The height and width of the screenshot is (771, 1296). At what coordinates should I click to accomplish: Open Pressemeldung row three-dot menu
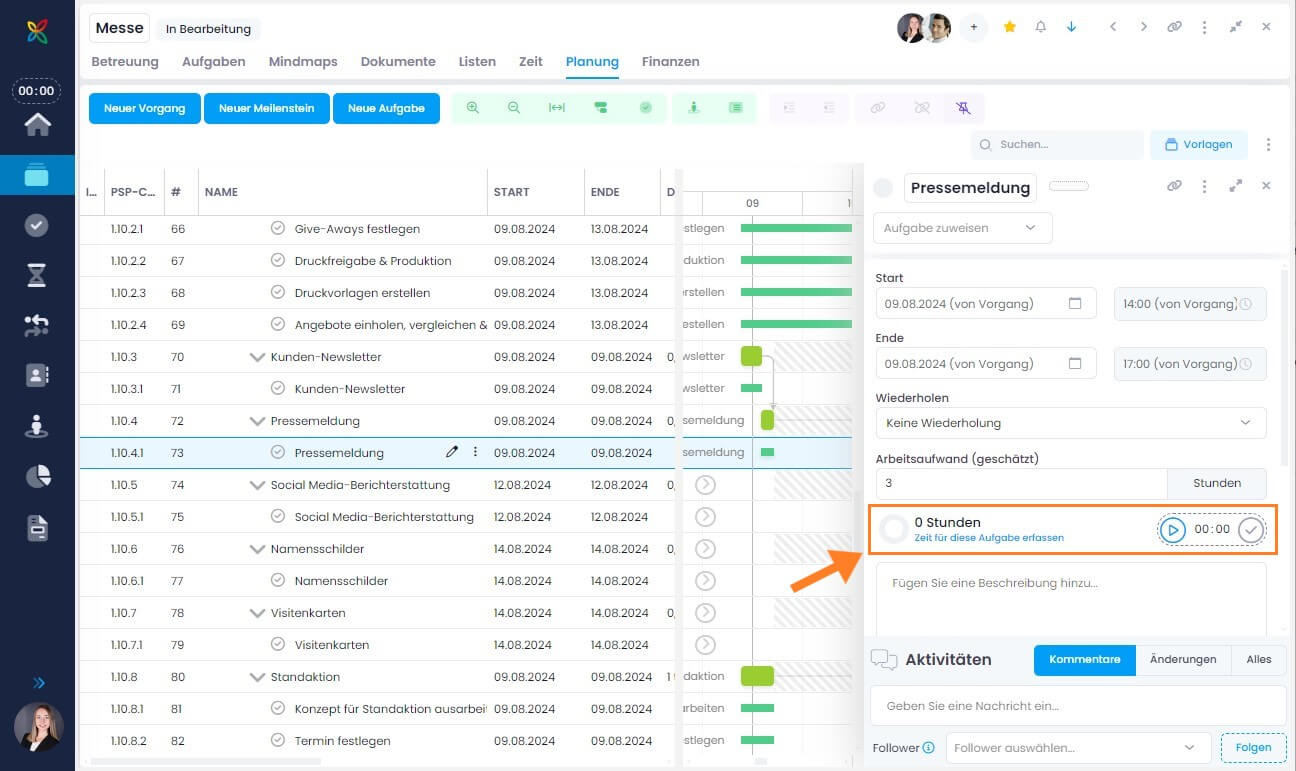point(475,452)
